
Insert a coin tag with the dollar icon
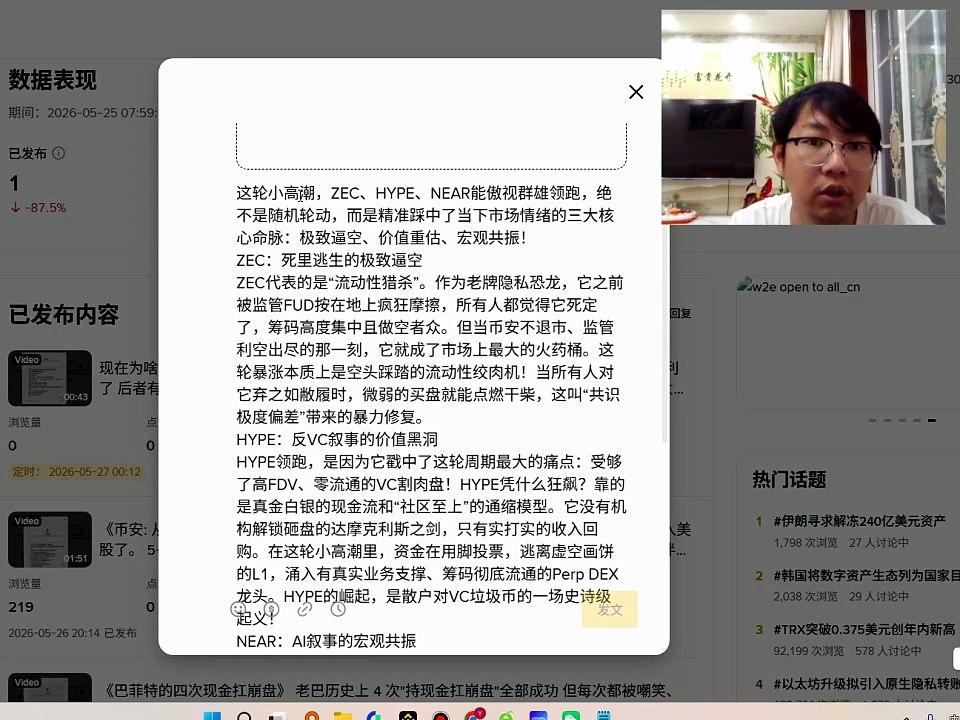(271, 609)
